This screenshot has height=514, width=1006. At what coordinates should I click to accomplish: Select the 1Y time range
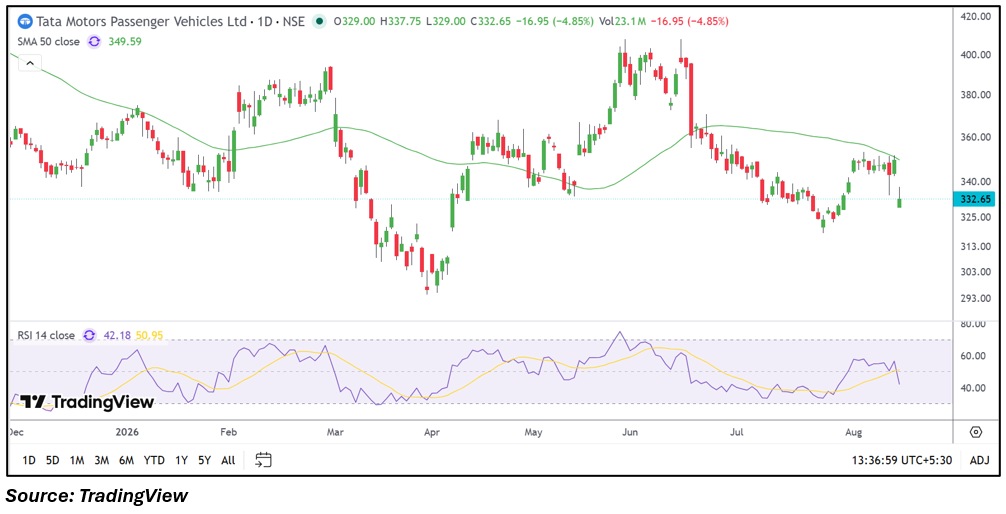(182, 460)
